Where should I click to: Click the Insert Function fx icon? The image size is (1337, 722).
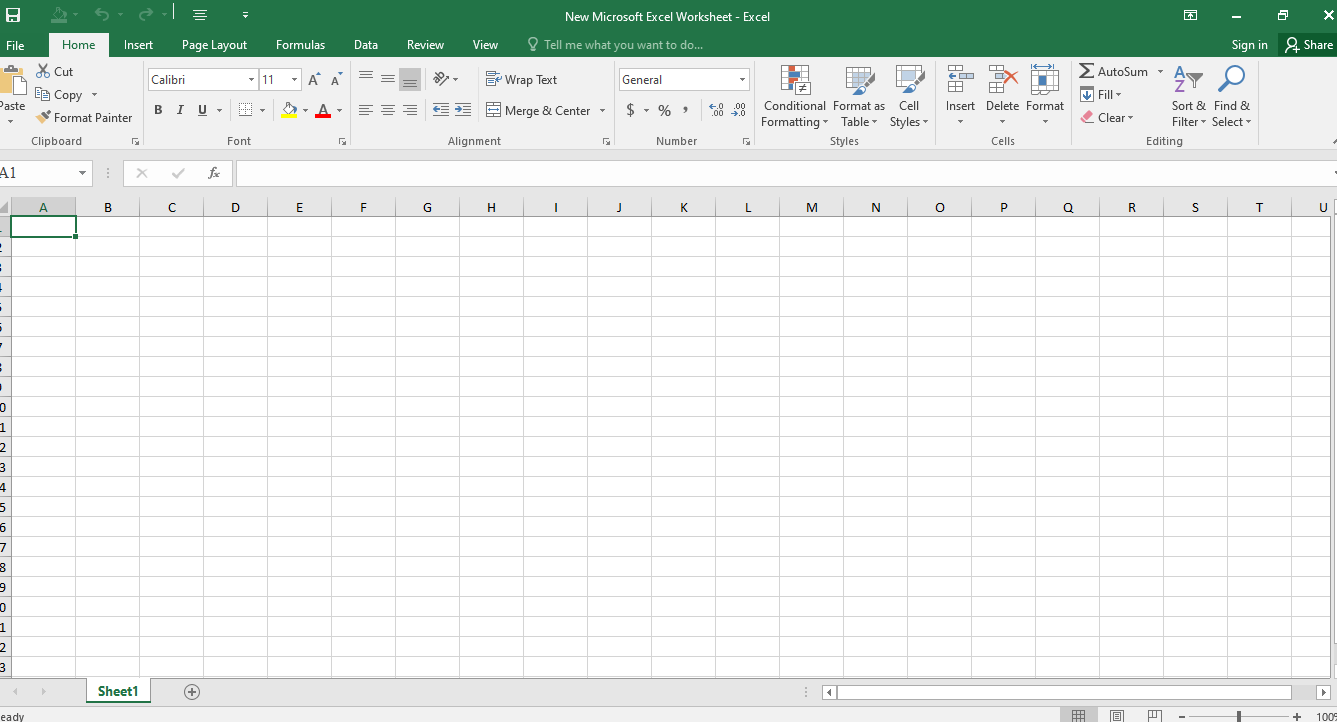(x=214, y=173)
